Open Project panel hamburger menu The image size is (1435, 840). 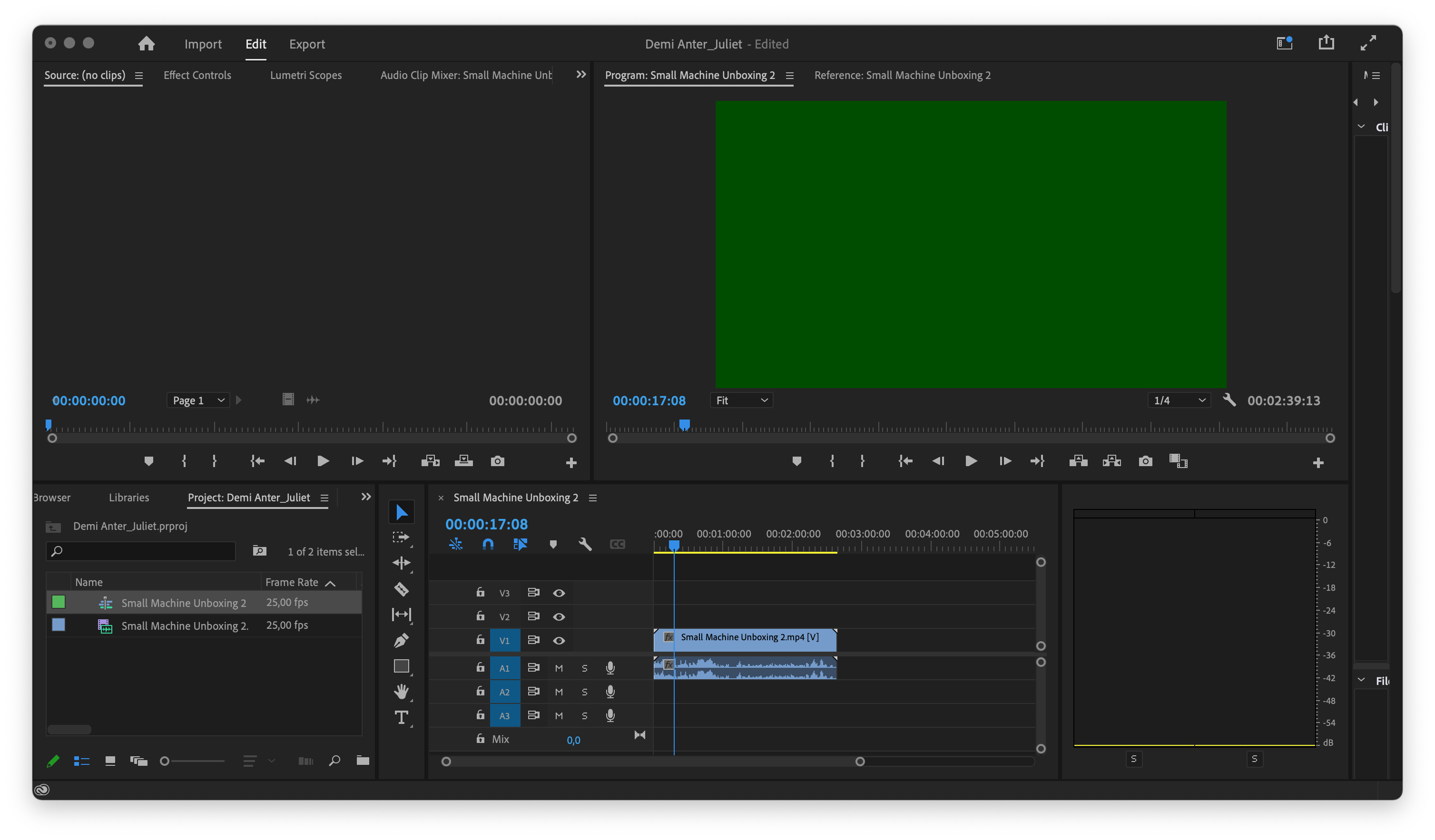pos(324,498)
